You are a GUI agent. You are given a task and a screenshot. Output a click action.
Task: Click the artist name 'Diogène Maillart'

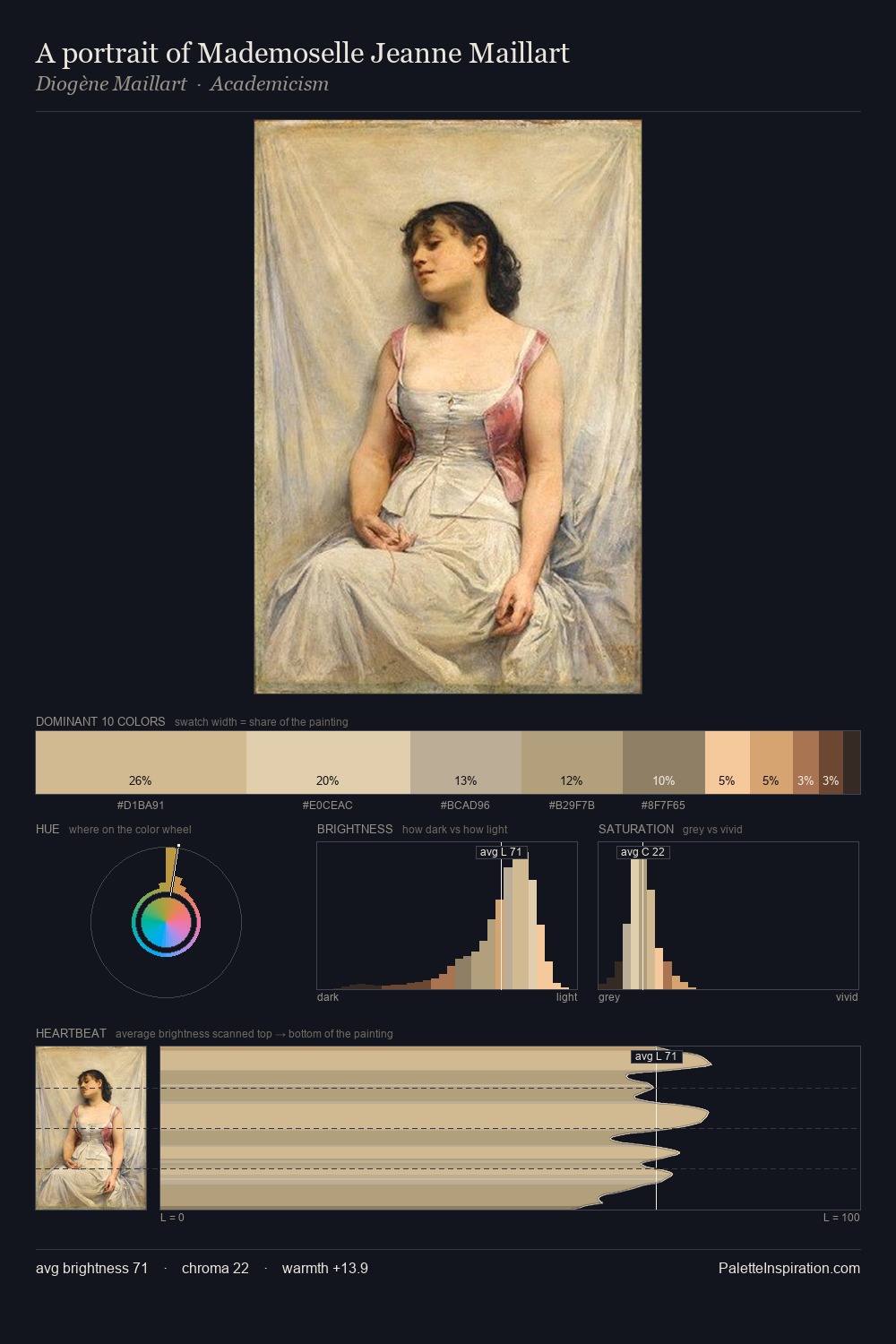click(111, 84)
